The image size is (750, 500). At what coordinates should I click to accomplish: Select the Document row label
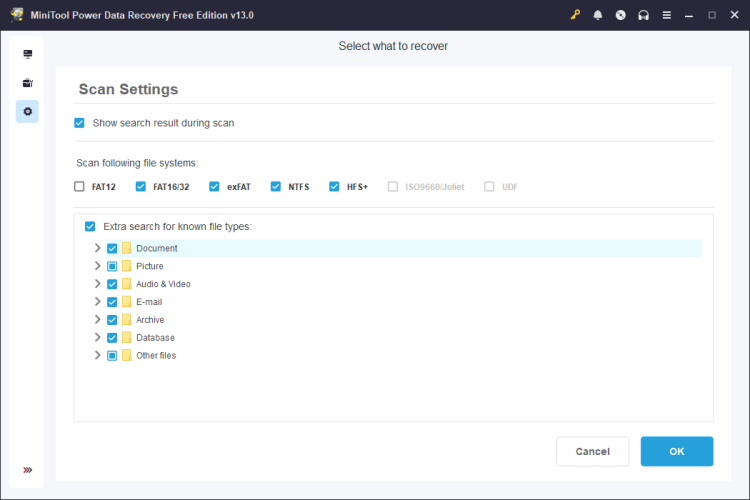156,248
